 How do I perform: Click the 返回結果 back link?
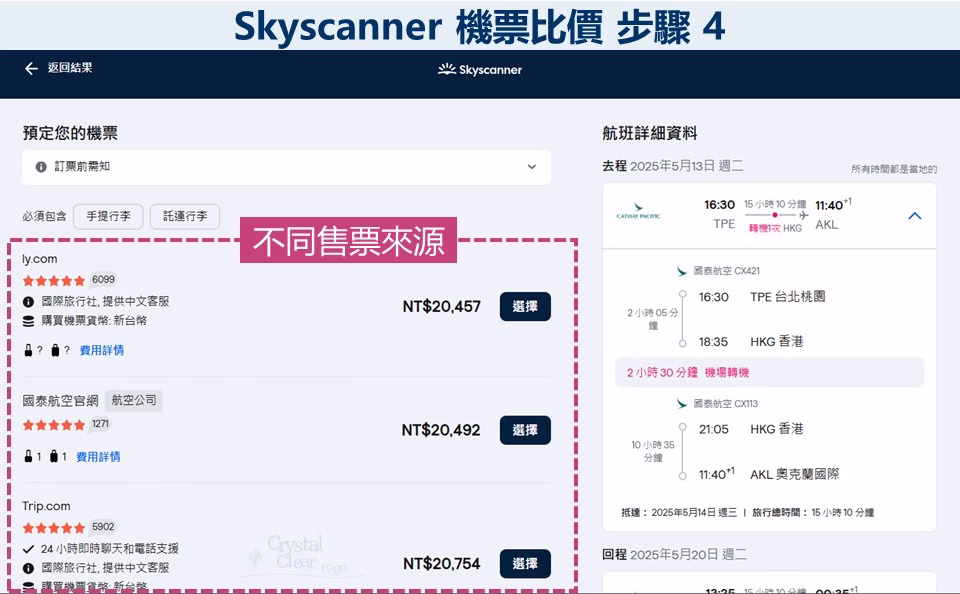[58, 68]
